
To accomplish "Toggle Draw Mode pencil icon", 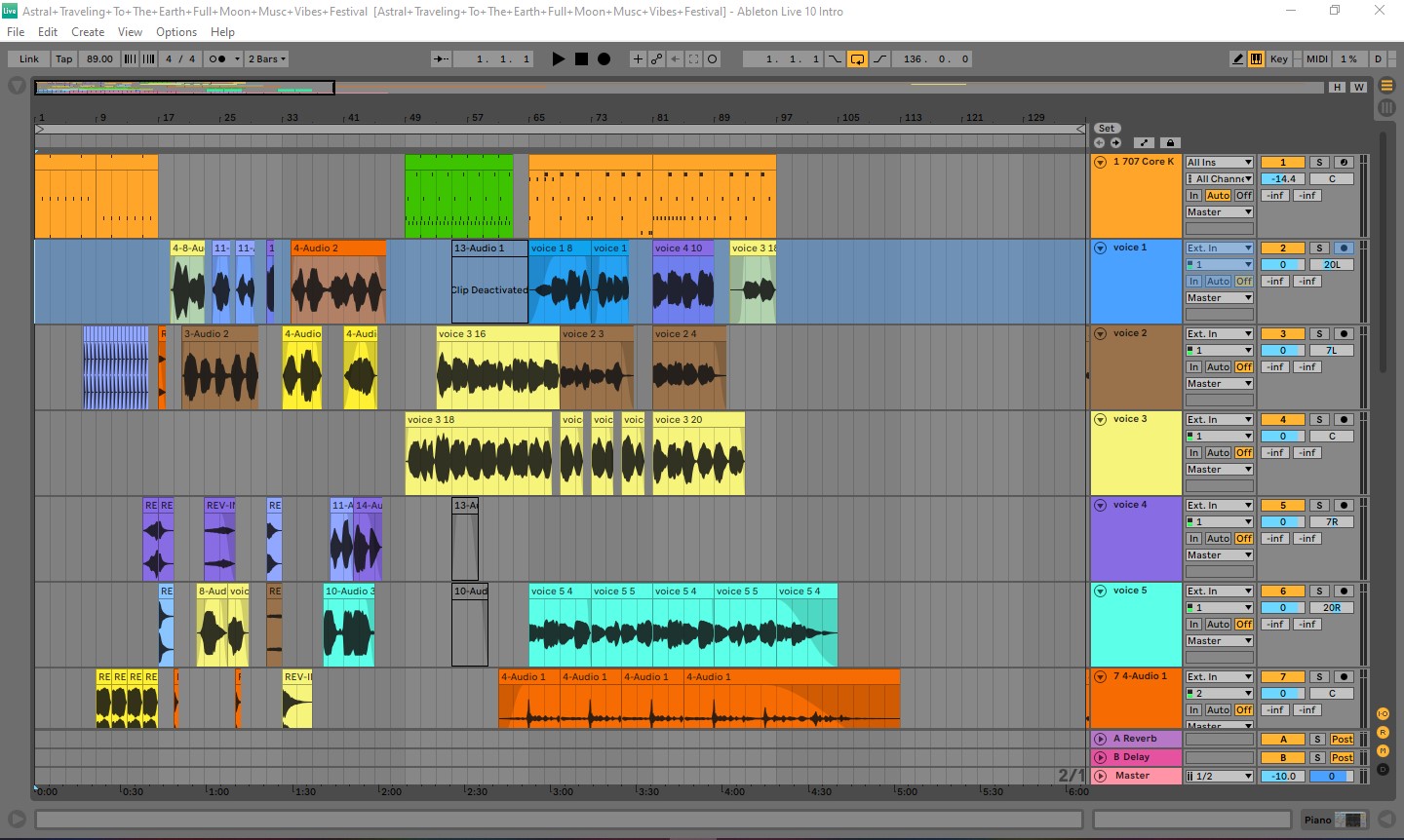I will 1237,59.
